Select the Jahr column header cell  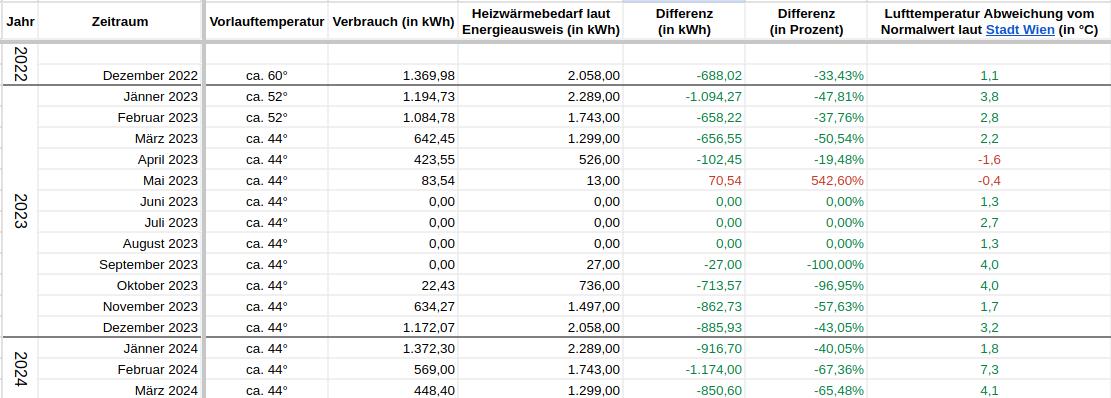[x=20, y=21]
